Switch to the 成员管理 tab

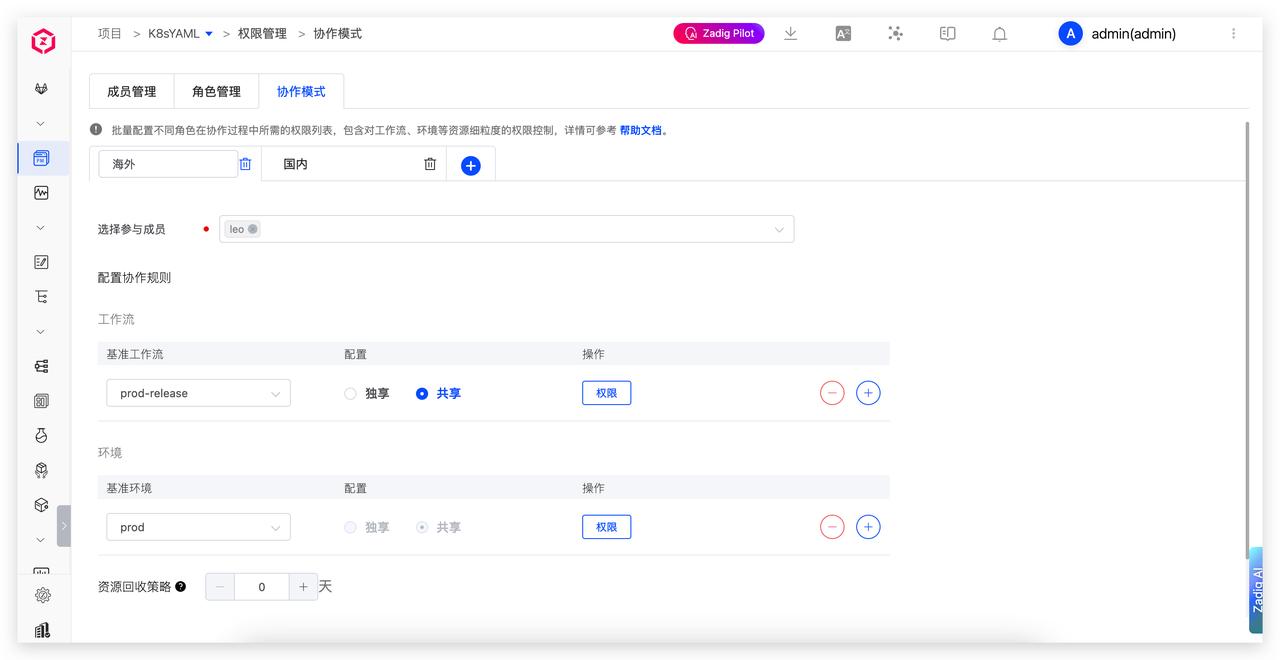(x=131, y=92)
